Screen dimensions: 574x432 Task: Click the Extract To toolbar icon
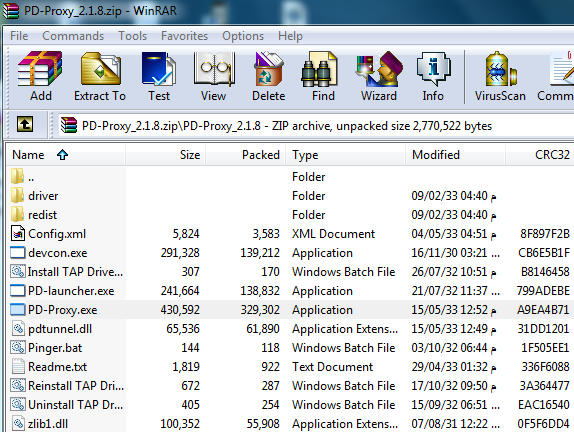coord(101,69)
